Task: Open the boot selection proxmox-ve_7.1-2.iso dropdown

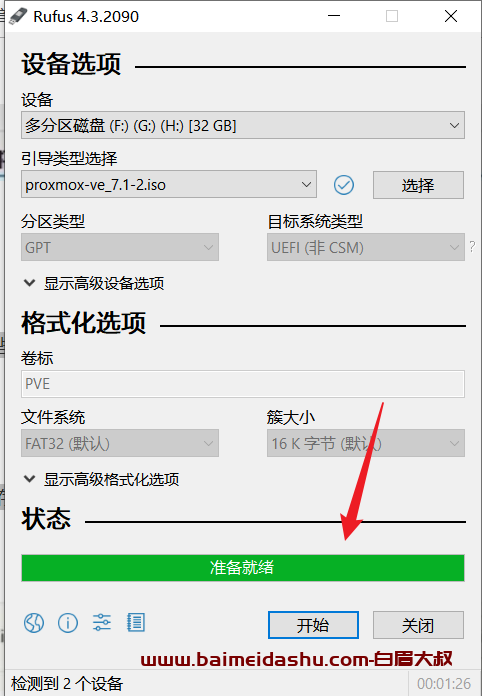Action: pyautogui.click(x=169, y=184)
